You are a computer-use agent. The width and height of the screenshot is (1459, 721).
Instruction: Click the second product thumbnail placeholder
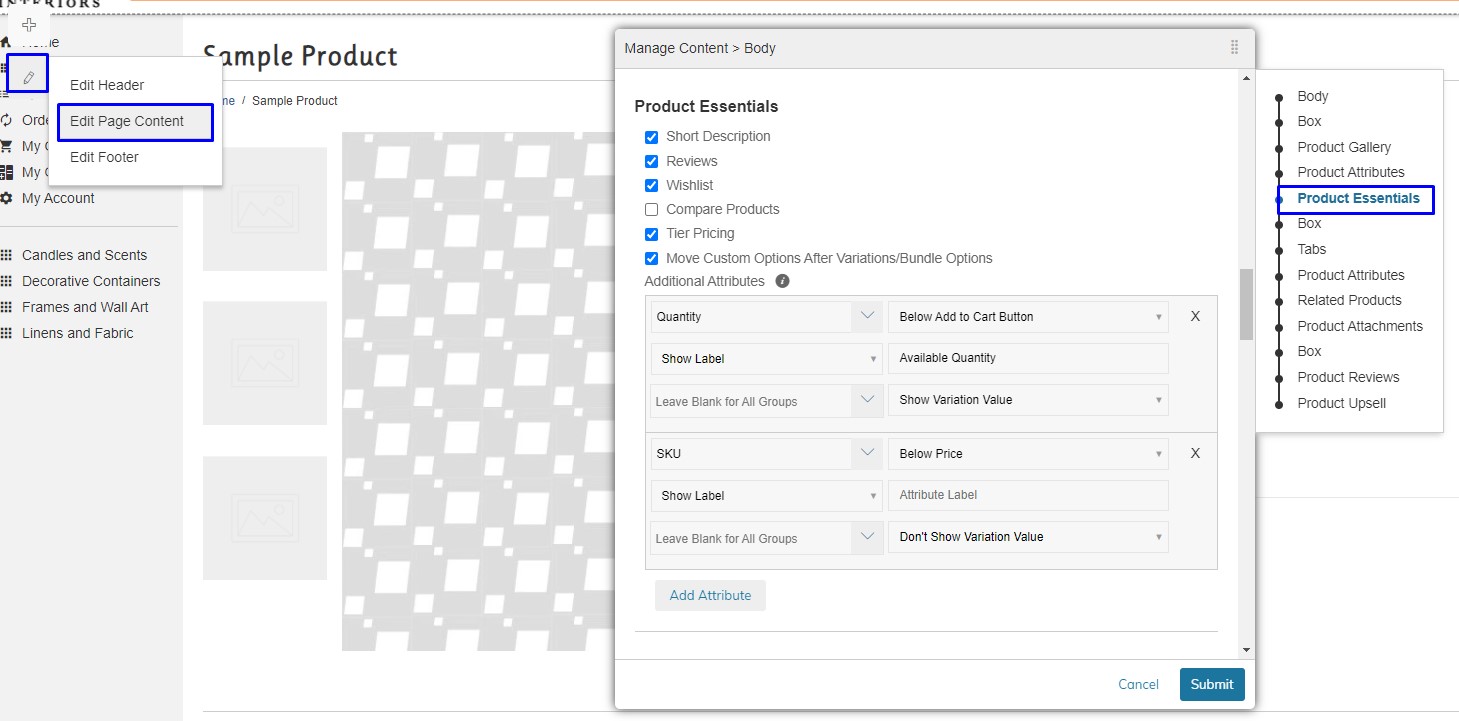pyautogui.click(x=265, y=363)
